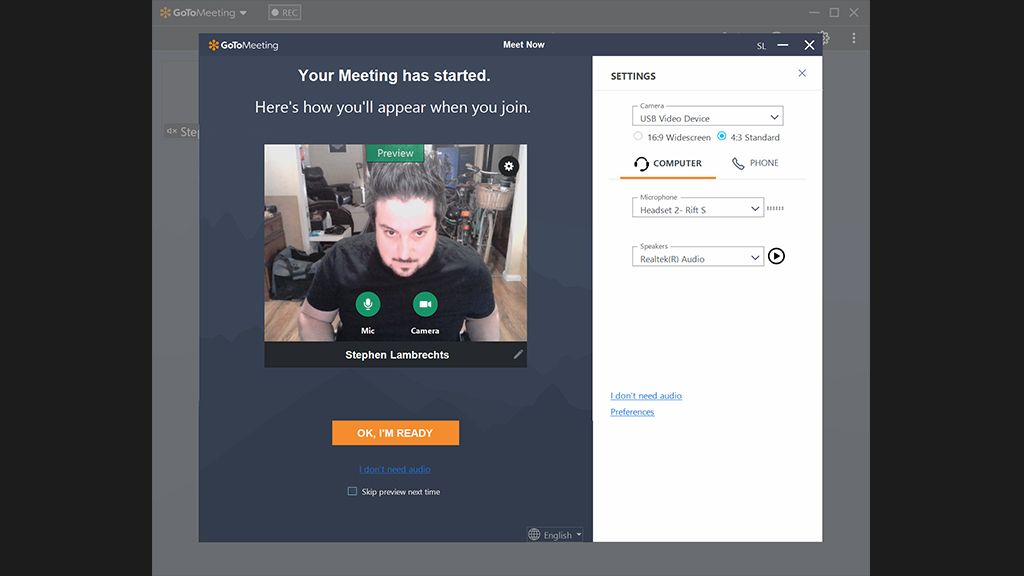
Task: Play the speaker test sound
Action: pyautogui.click(x=777, y=256)
